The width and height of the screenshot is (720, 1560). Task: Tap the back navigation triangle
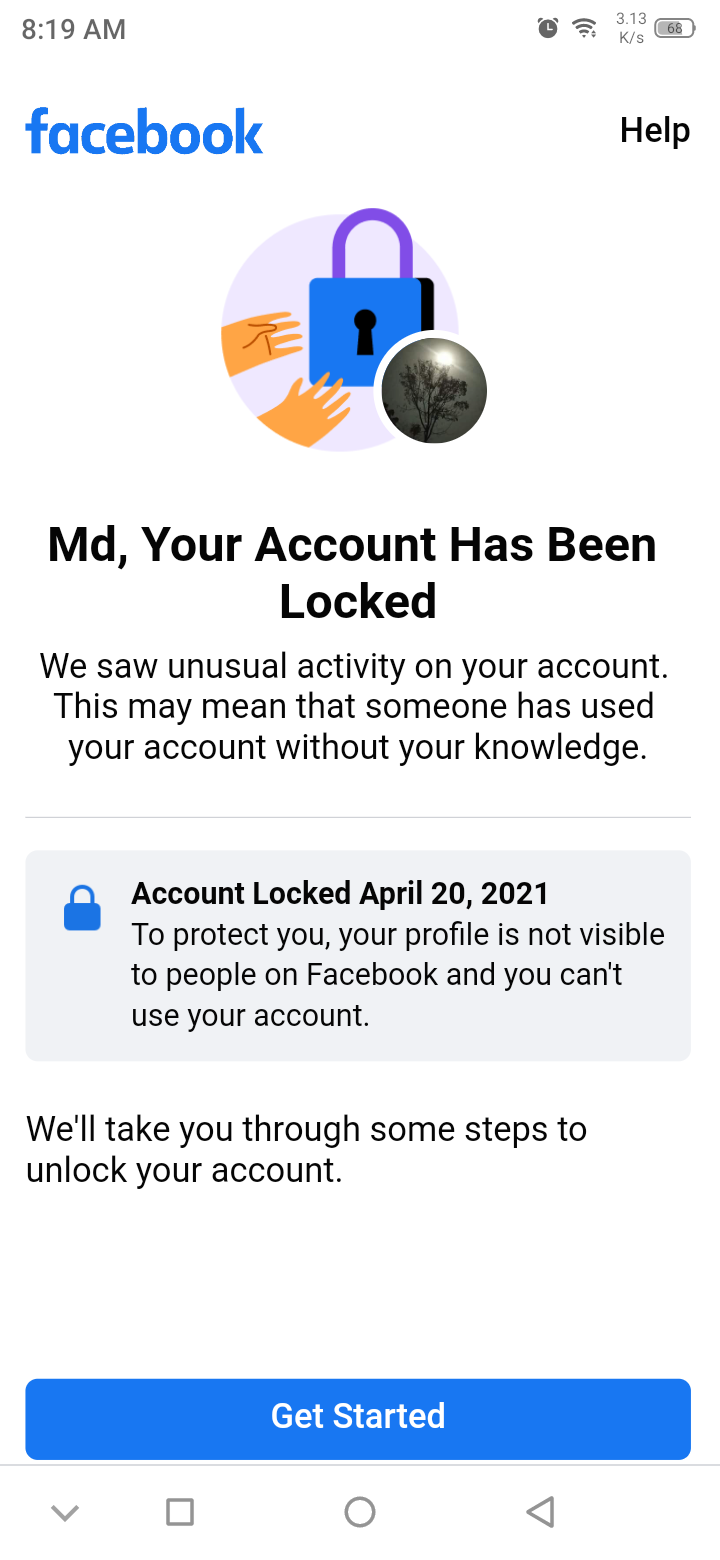pyautogui.click(x=540, y=1512)
